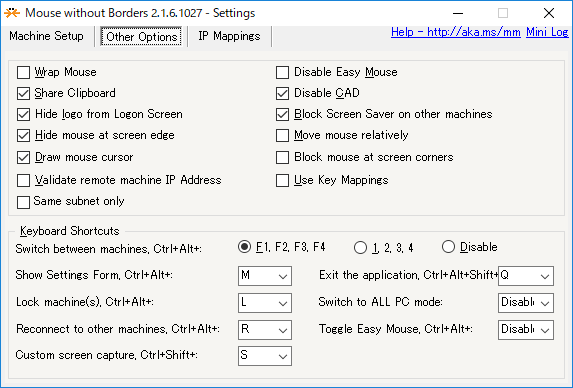Click 'Switch between machines, Ctrl+Alt+:' label
Image resolution: width=573 pixels, height=388 pixels.
click(109, 249)
